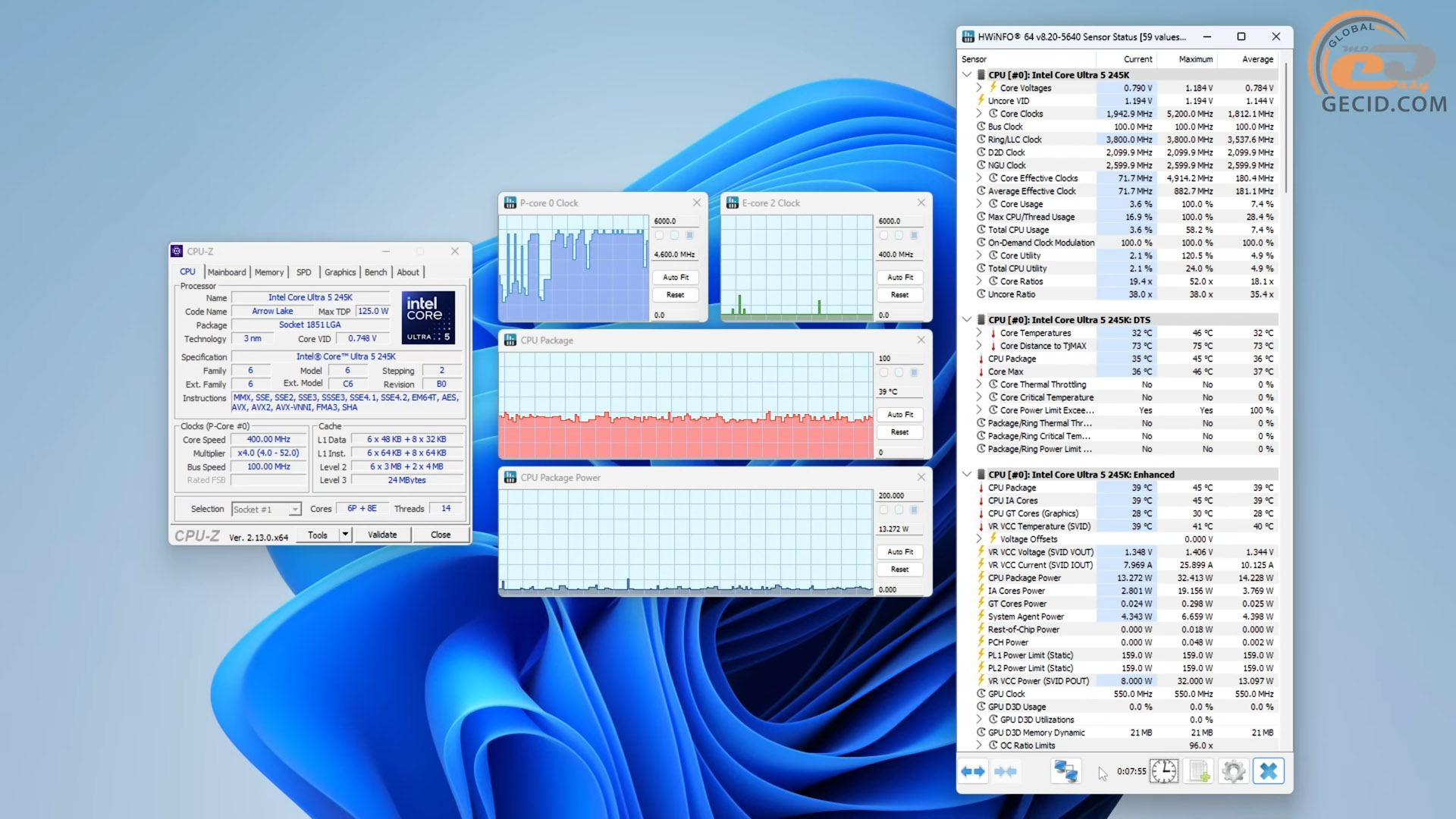Click the shrink-columns arrows icon in HWiNFO toolbar

click(1006, 771)
